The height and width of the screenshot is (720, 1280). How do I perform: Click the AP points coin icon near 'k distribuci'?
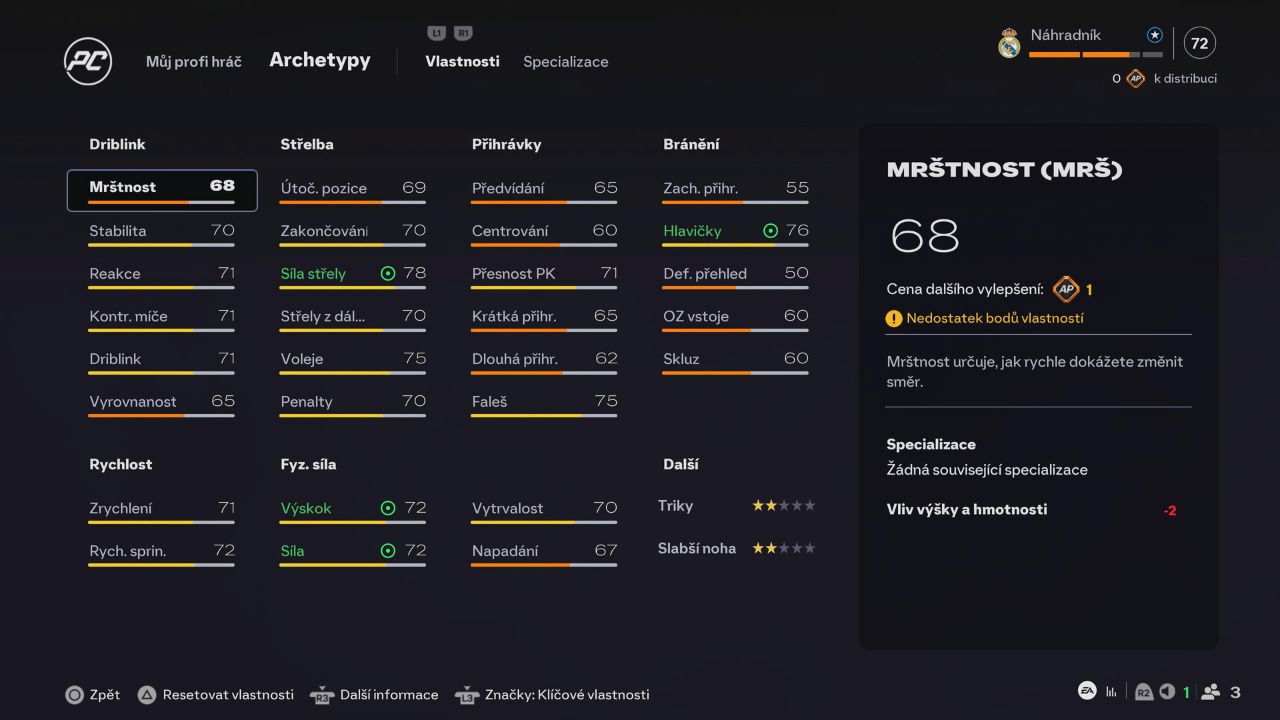pyautogui.click(x=1135, y=79)
